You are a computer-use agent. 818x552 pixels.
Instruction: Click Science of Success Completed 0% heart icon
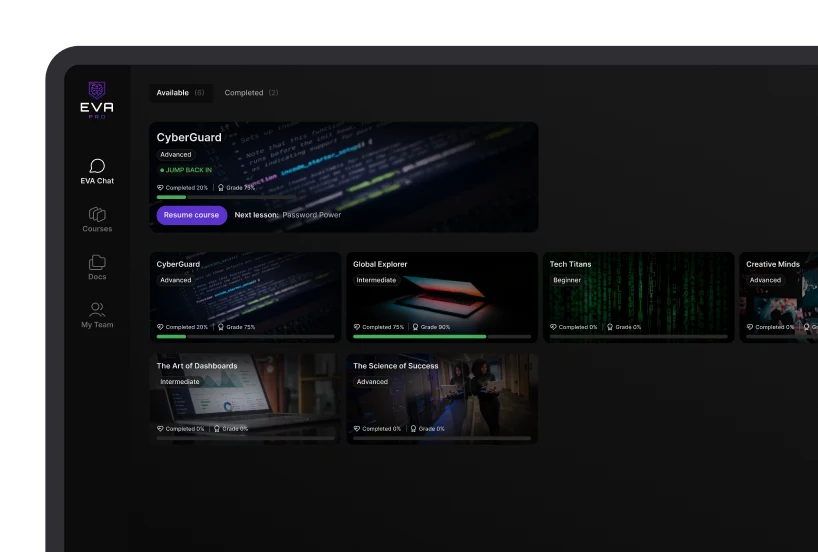tap(357, 429)
